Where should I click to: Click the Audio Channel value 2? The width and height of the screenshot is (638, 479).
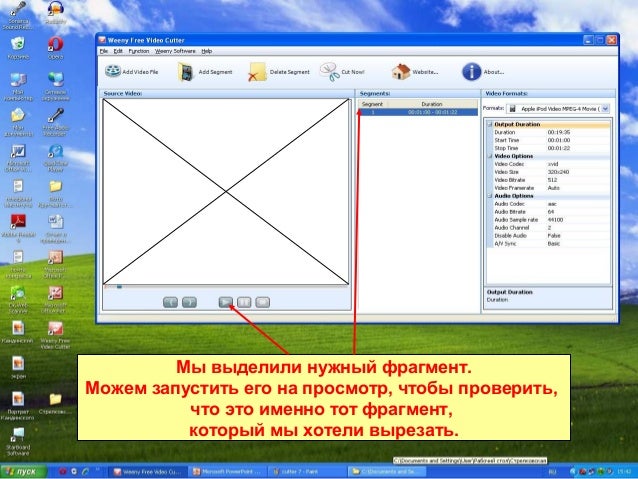(549, 227)
